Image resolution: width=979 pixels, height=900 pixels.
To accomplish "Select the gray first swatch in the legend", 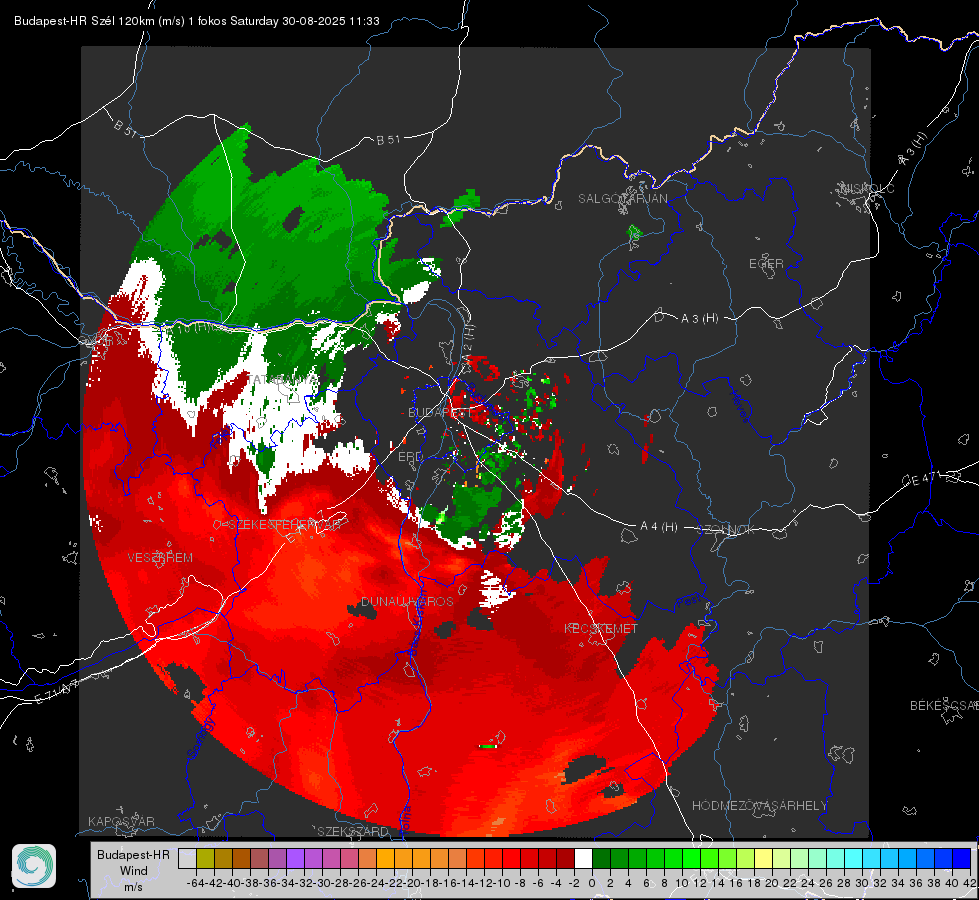I will coord(187,859).
